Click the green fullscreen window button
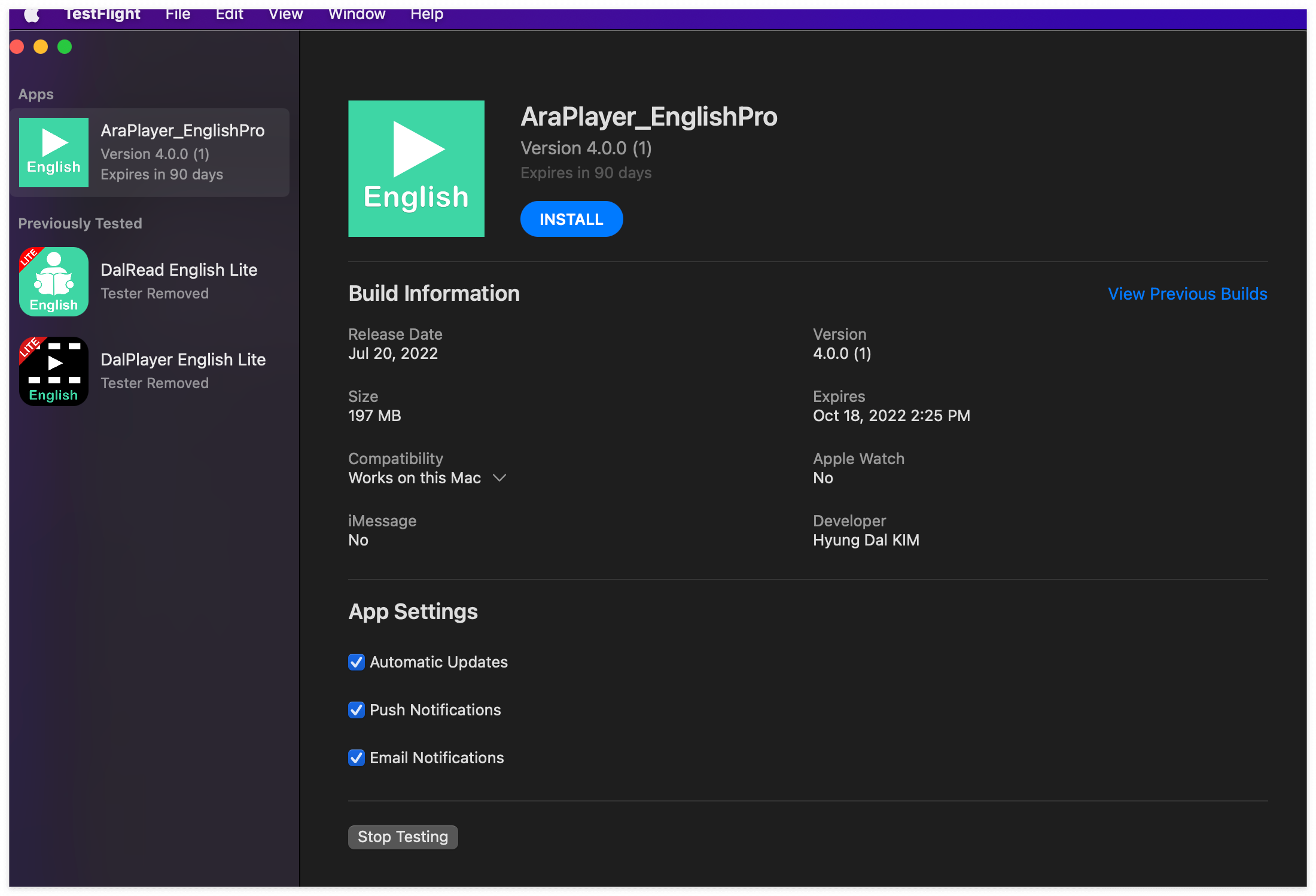 65,47
